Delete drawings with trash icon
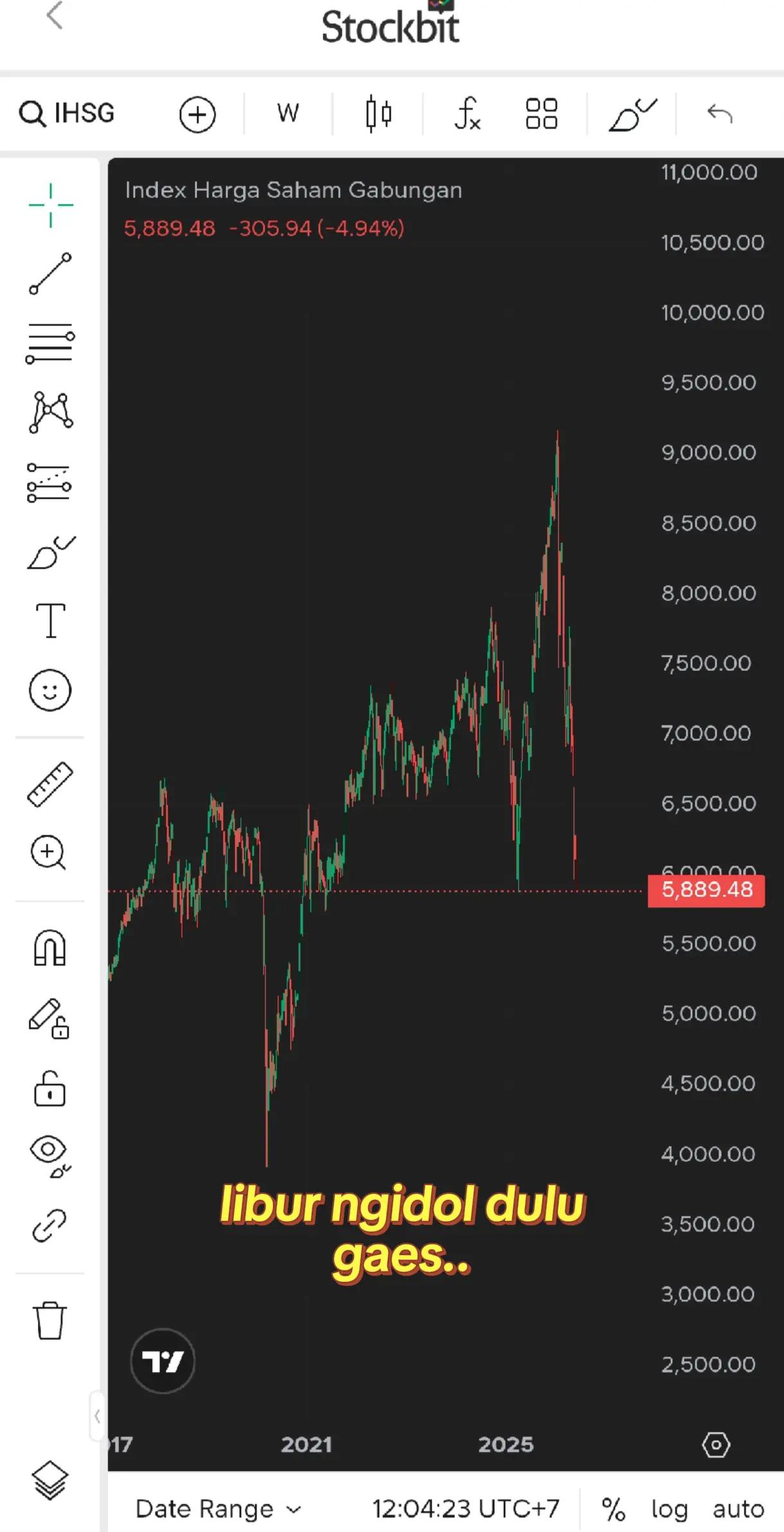Viewport: 784px width, 1532px height. [x=50, y=1320]
